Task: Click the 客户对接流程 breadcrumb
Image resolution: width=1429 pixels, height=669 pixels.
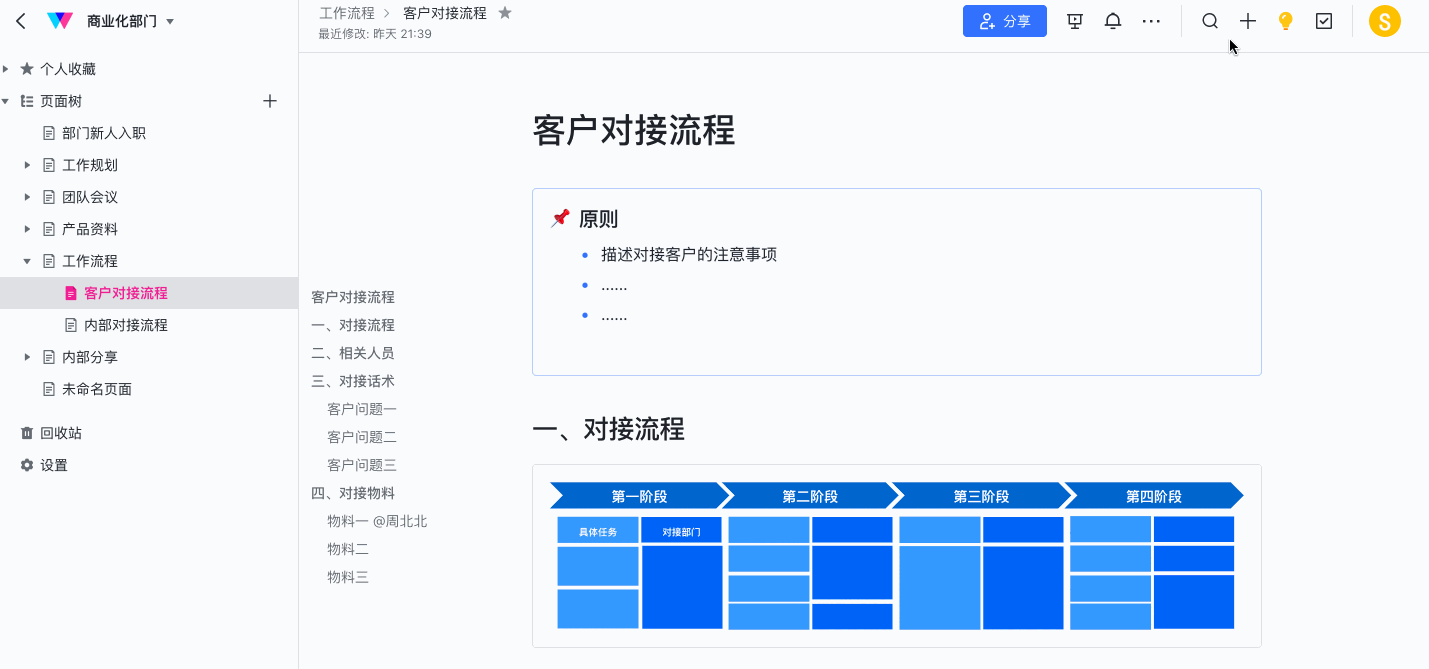Action: [x=445, y=13]
